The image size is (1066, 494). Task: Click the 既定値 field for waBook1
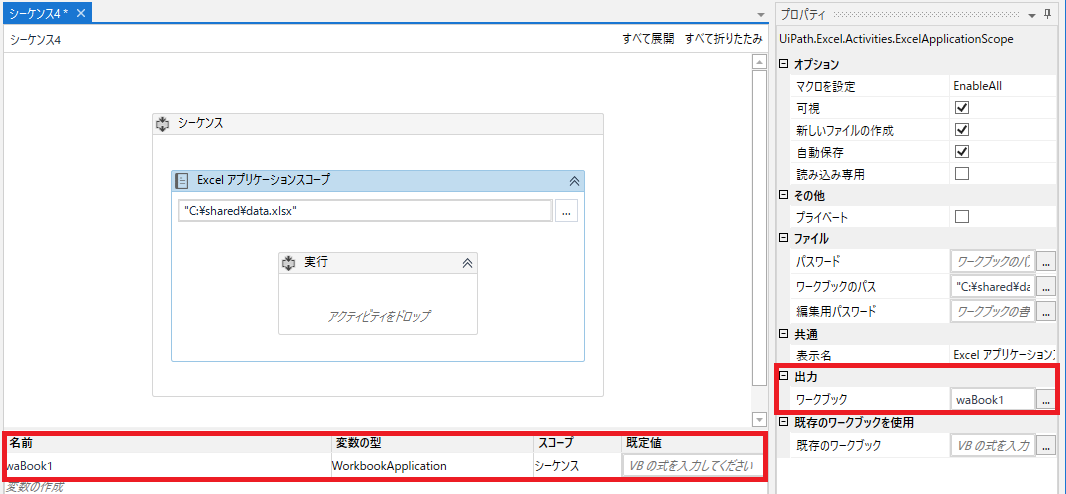pos(692,466)
